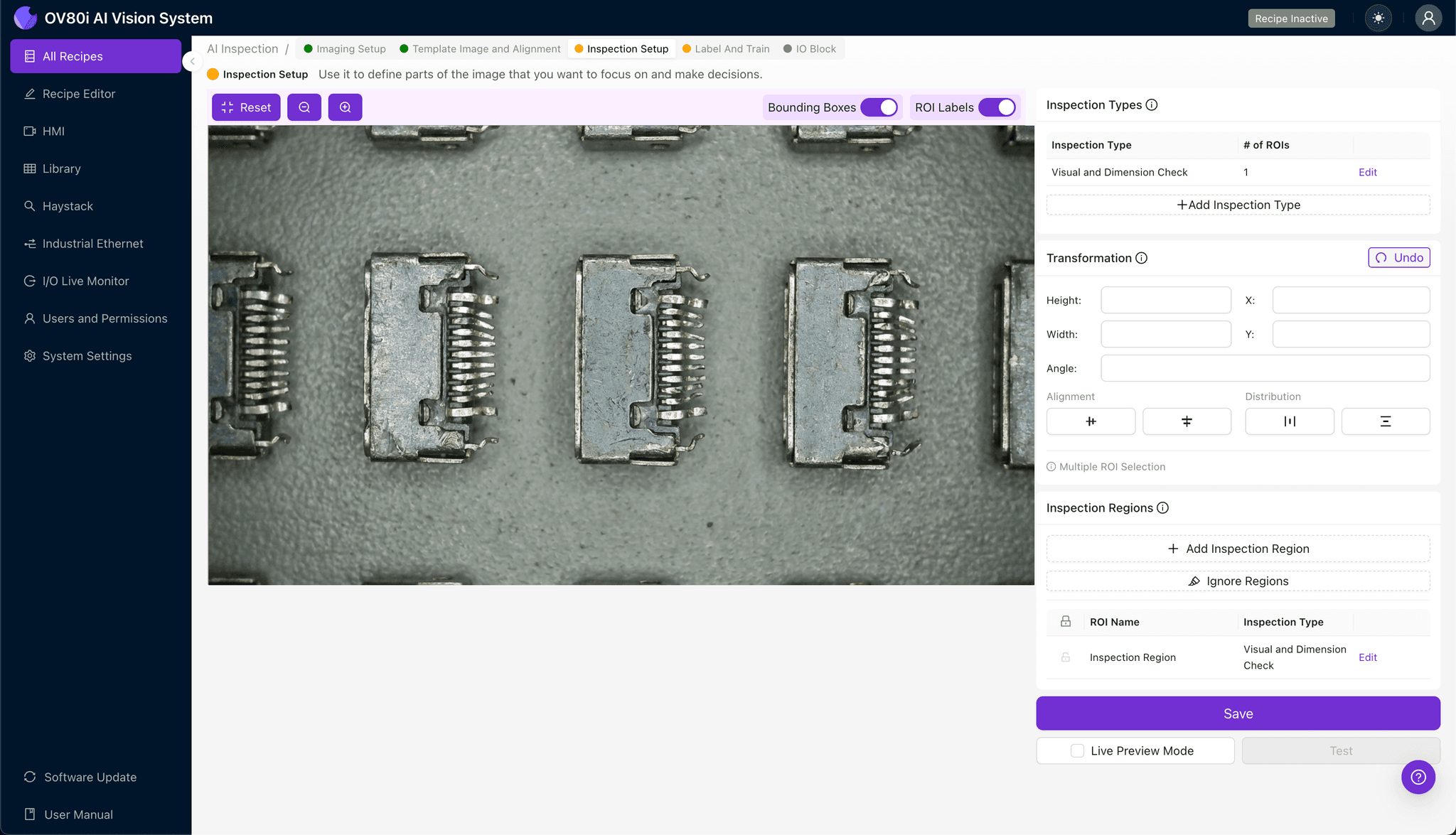Check the Live Preview Mode checkbox
This screenshot has height=835, width=1456.
click(x=1078, y=750)
